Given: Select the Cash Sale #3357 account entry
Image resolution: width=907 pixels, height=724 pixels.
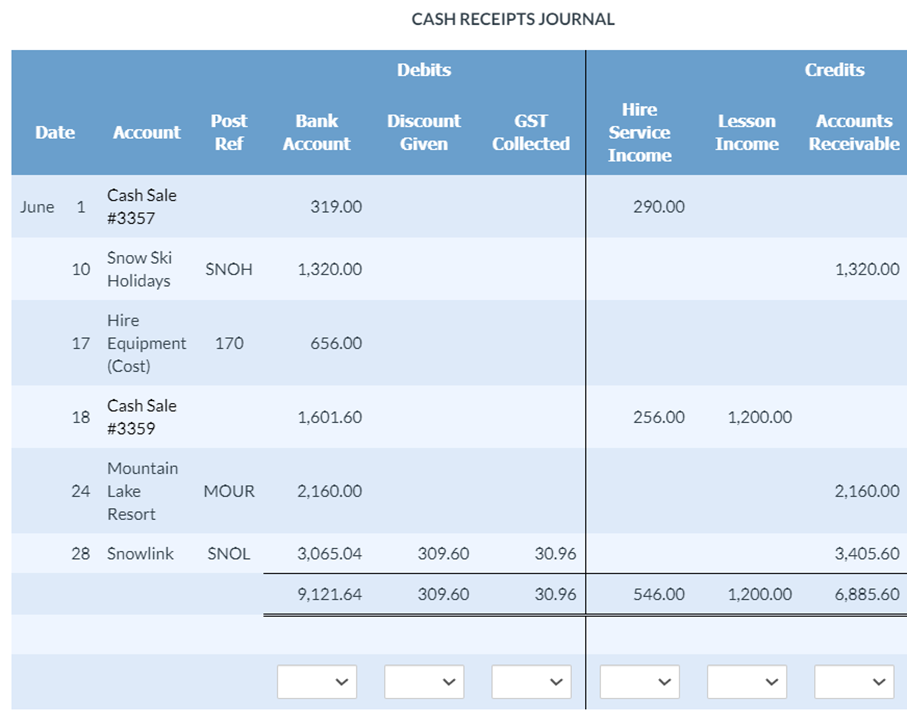Looking at the screenshot, I should 142,206.
